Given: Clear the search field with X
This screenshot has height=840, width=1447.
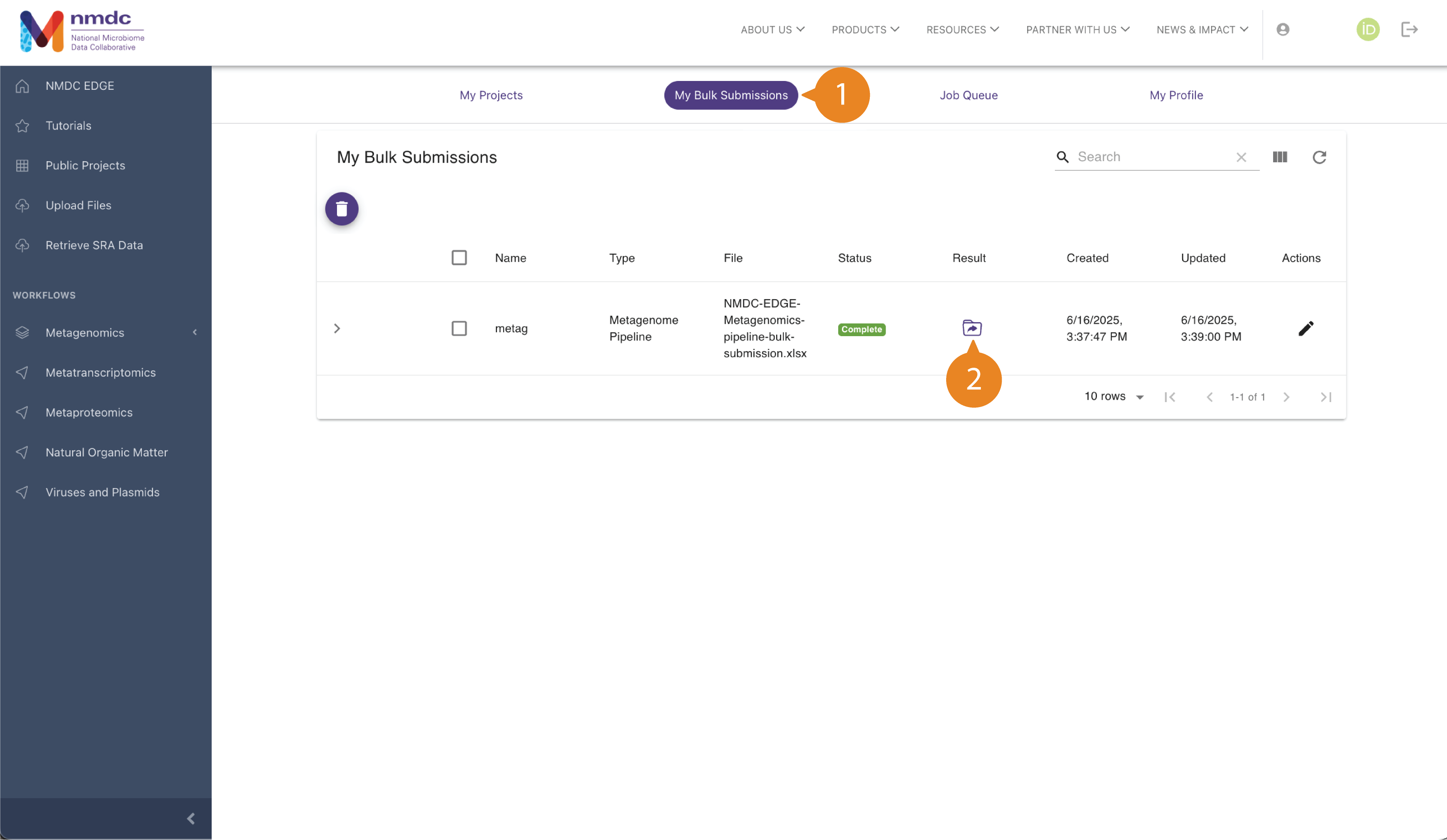Looking at the screenshot, I should click(x=1241, y=157).
